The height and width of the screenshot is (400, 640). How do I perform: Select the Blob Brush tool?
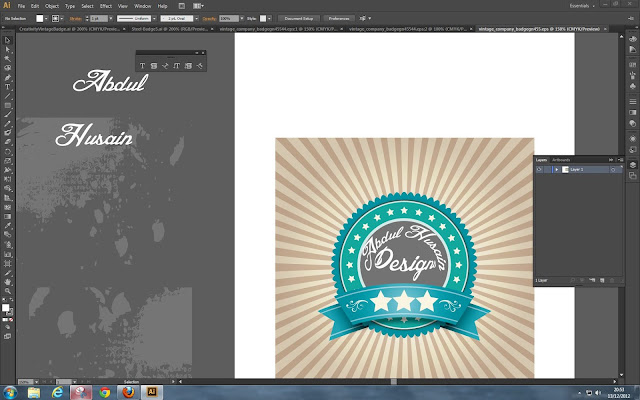(7, 133)
